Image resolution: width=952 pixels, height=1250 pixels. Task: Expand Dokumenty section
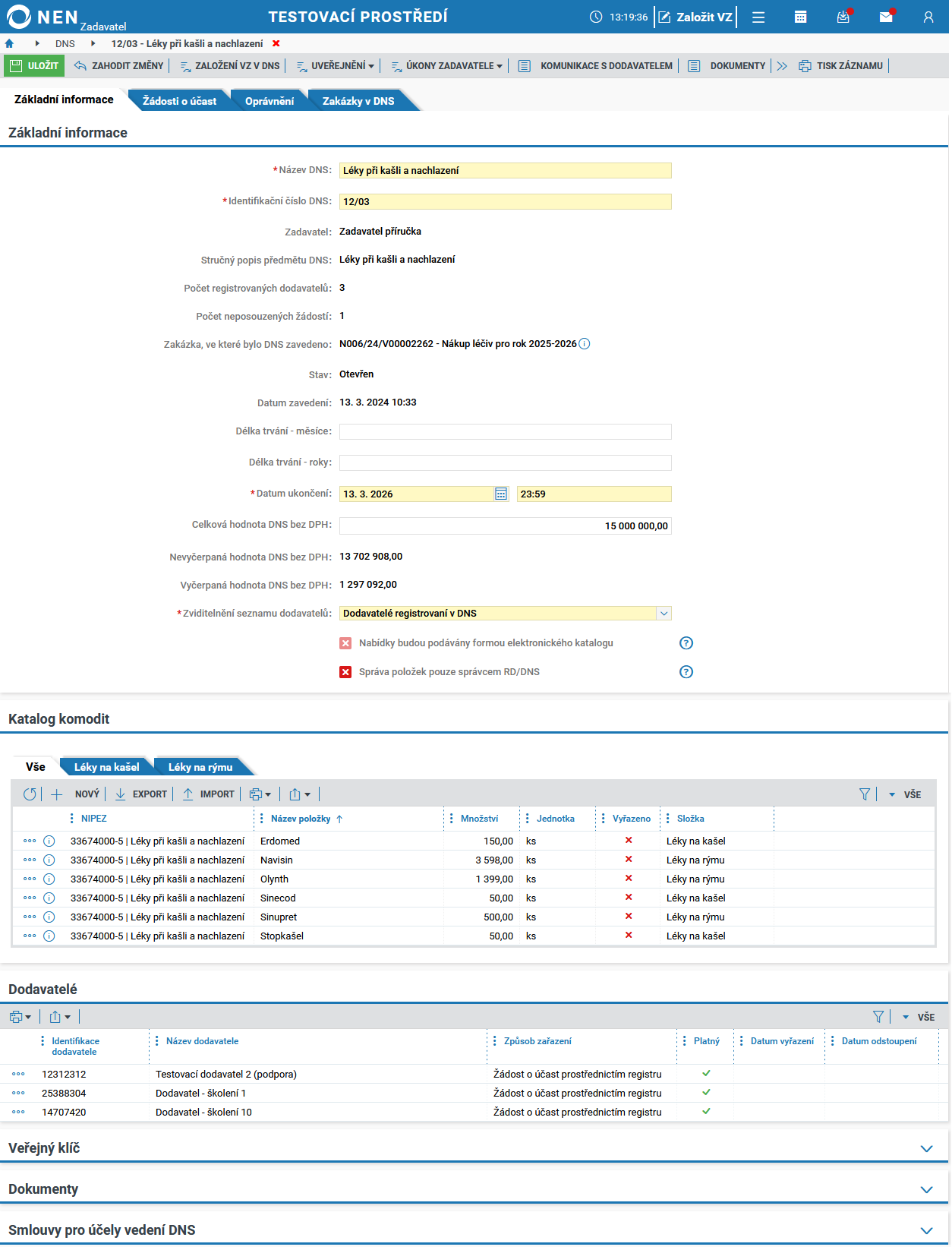(927, 1189)
